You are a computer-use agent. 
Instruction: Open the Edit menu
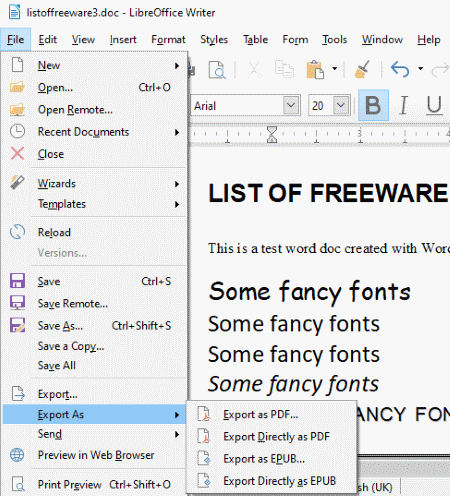point(48,40)
